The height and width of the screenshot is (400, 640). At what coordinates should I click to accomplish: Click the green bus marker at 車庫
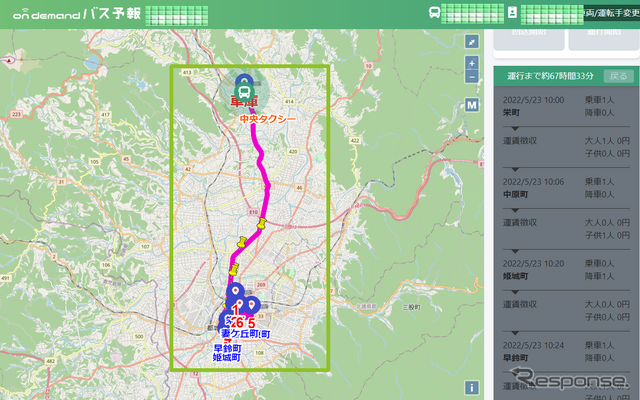tap(244, 93)
